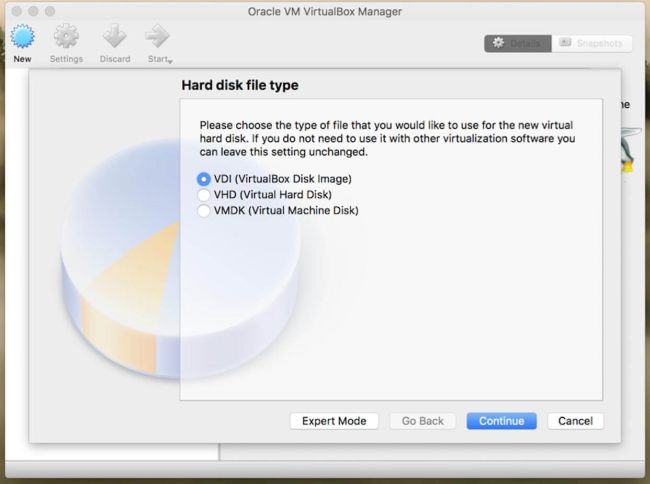Choose VHD (Virtual Hard Disk) radio button

click(x=204, y=195)
